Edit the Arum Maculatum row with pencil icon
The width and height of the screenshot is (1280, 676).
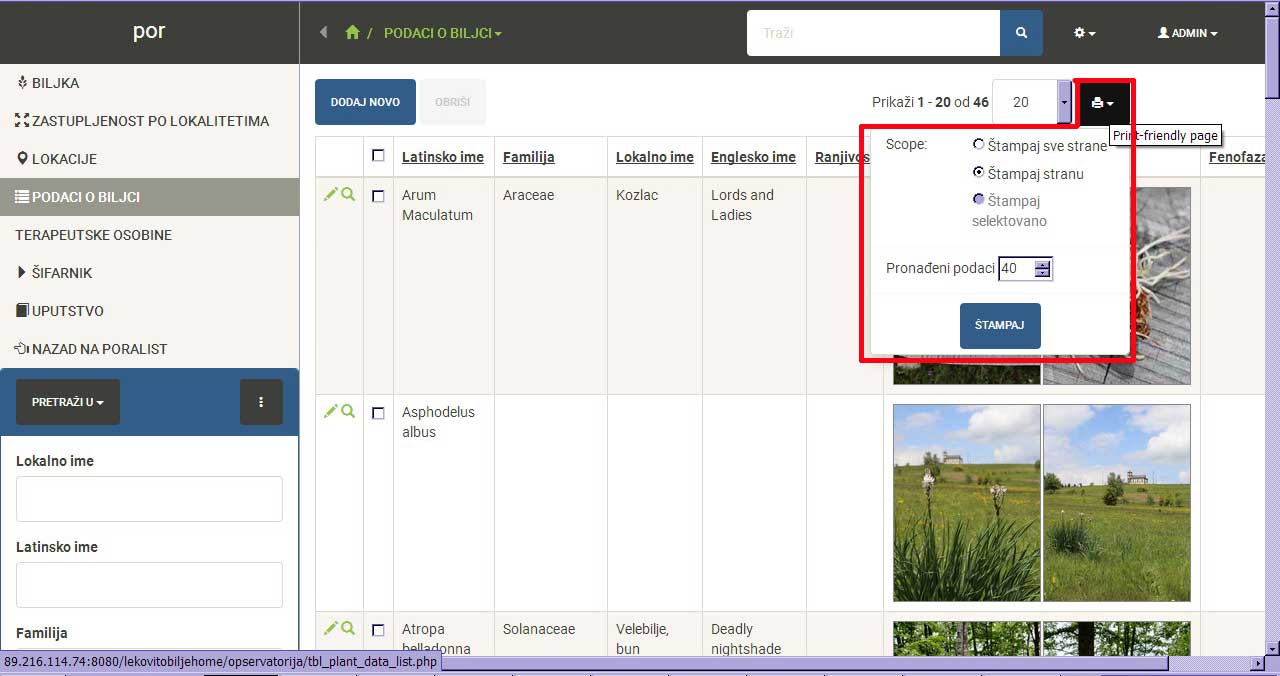coord(331,195)
